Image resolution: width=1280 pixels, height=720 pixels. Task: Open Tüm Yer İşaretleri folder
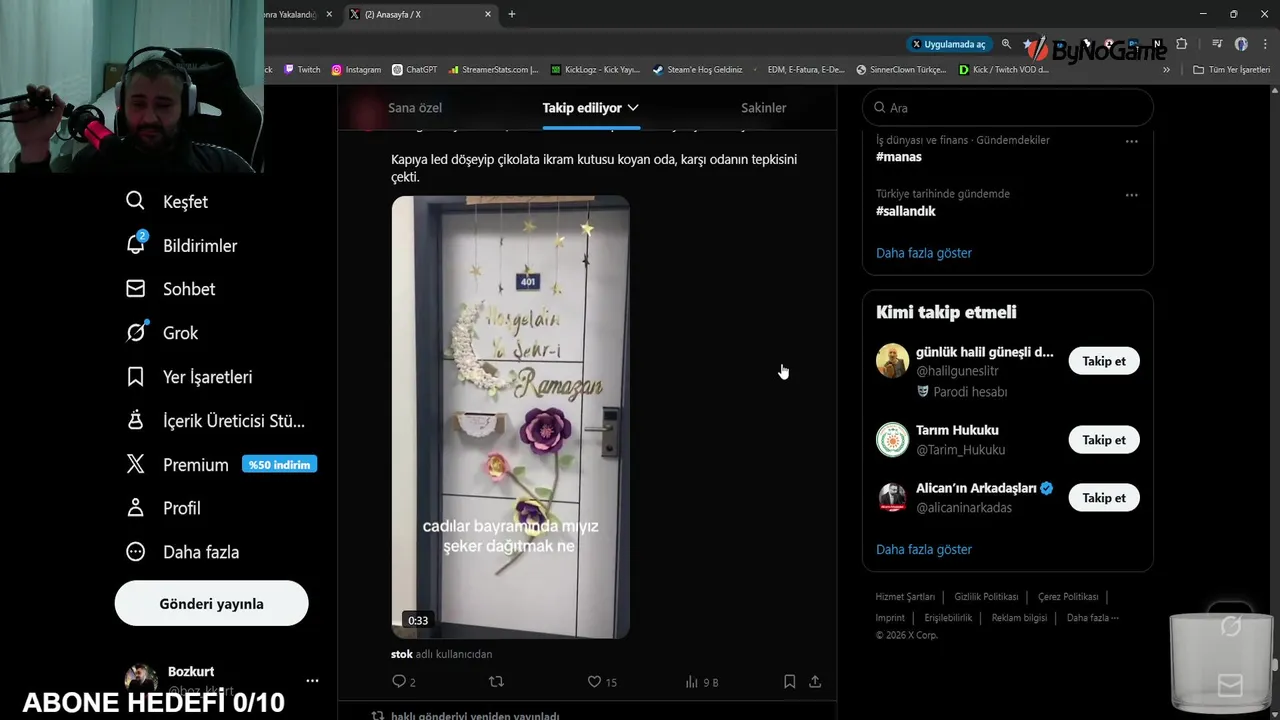point(1231,70)
